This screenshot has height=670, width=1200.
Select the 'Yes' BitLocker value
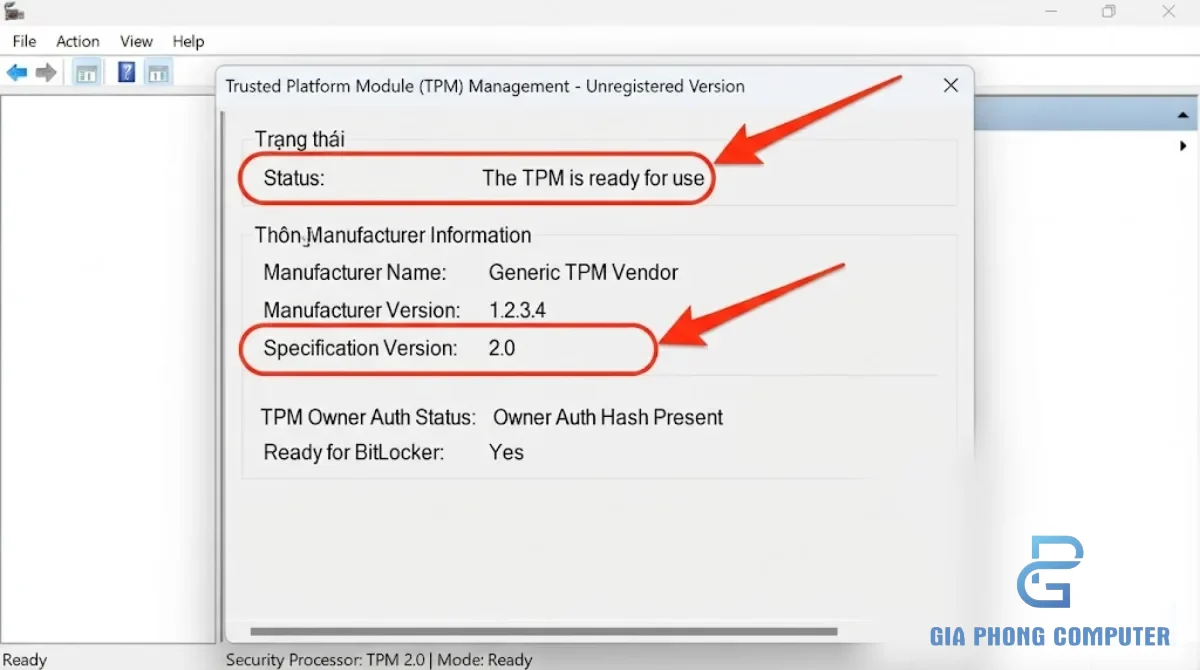pyautogui.click(x=506, y=452)
